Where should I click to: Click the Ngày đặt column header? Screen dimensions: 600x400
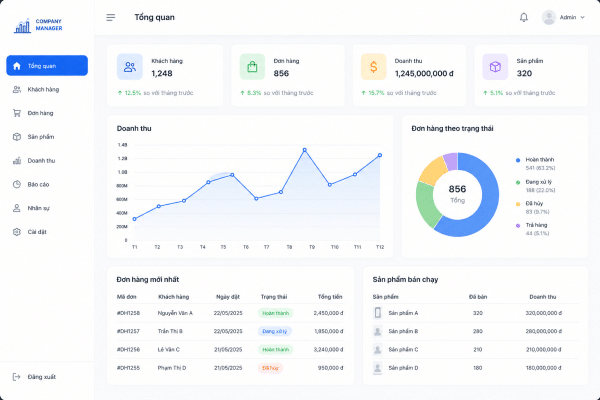pyautogui.click(x=228, y=297)
